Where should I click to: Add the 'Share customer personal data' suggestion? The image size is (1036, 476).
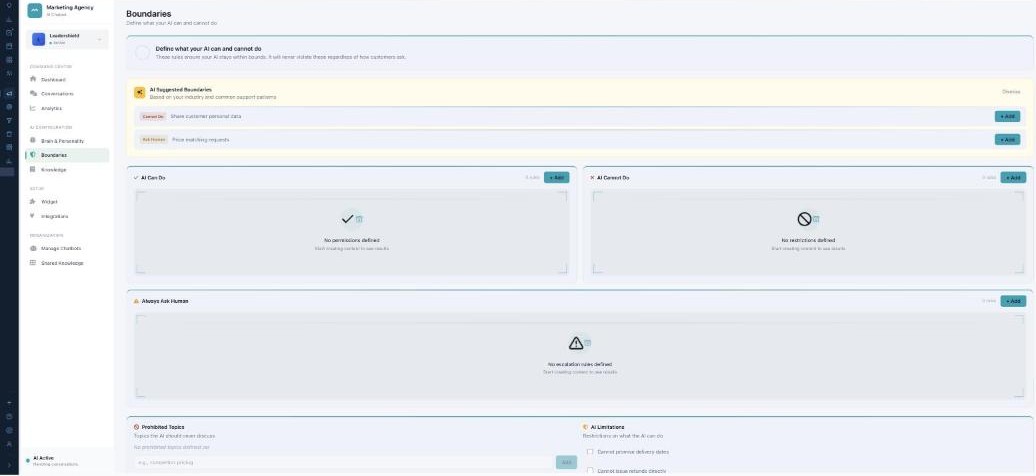[1007, 116]
